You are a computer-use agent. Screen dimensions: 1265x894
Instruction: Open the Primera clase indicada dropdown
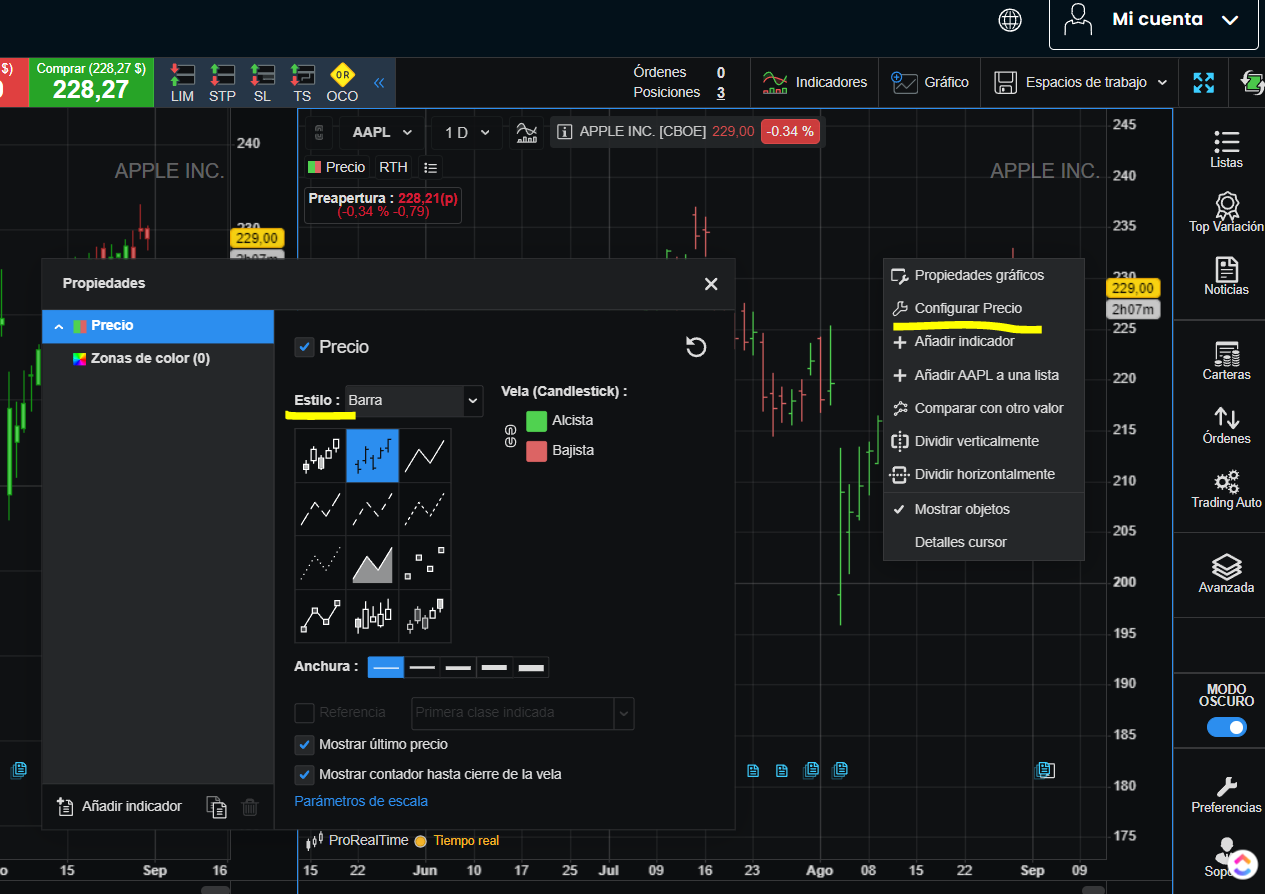(523, 713)
